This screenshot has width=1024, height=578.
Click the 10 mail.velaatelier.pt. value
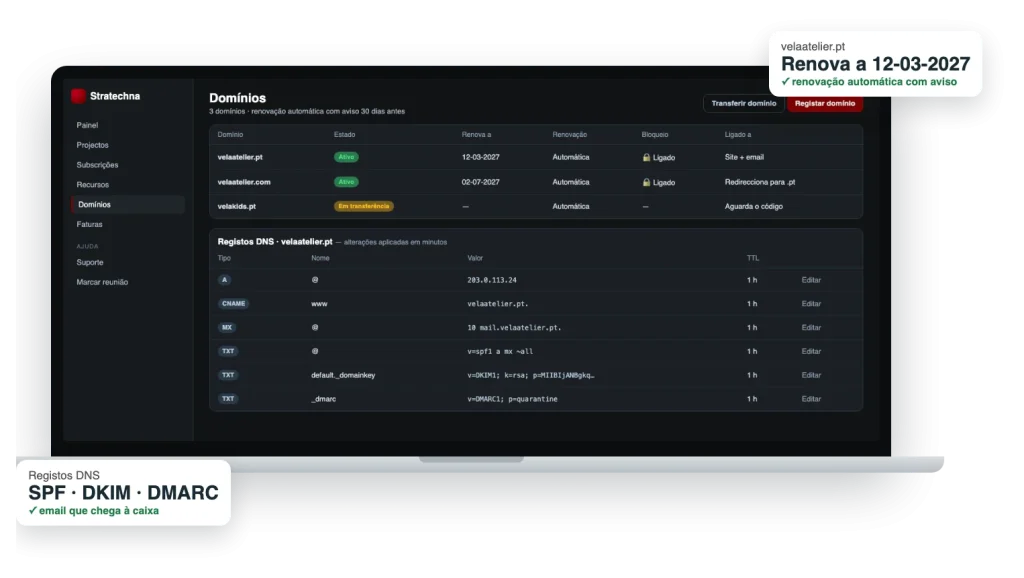pyautogui.click(x=514, y=327)
